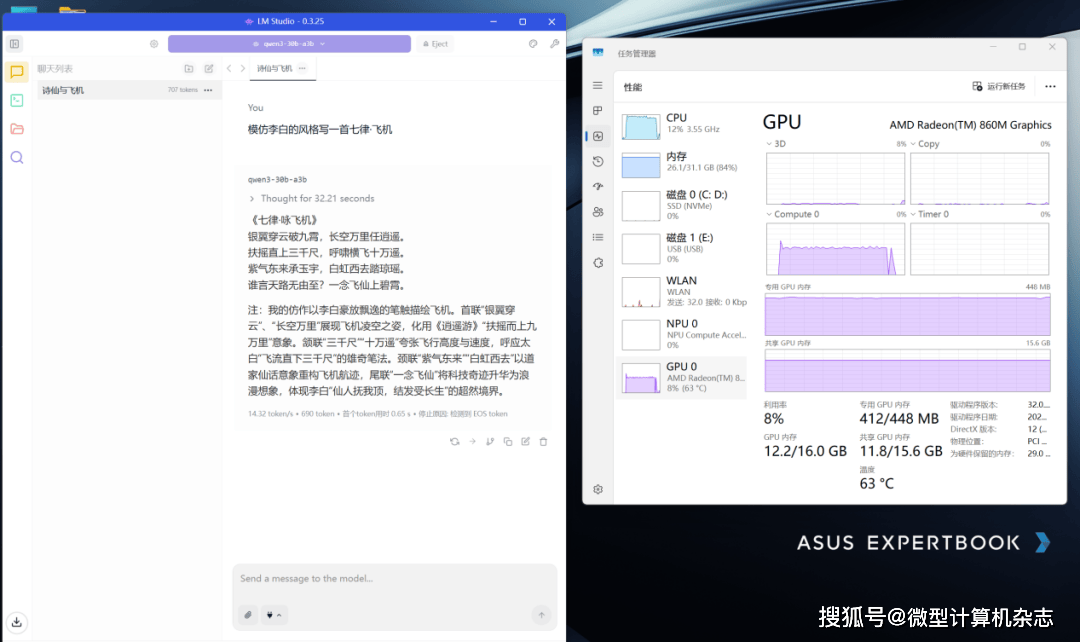The height and width of the screenshot is (642, 1080).
Task: Delete the message with the trash icon
Action: click(x=543, y=441)
